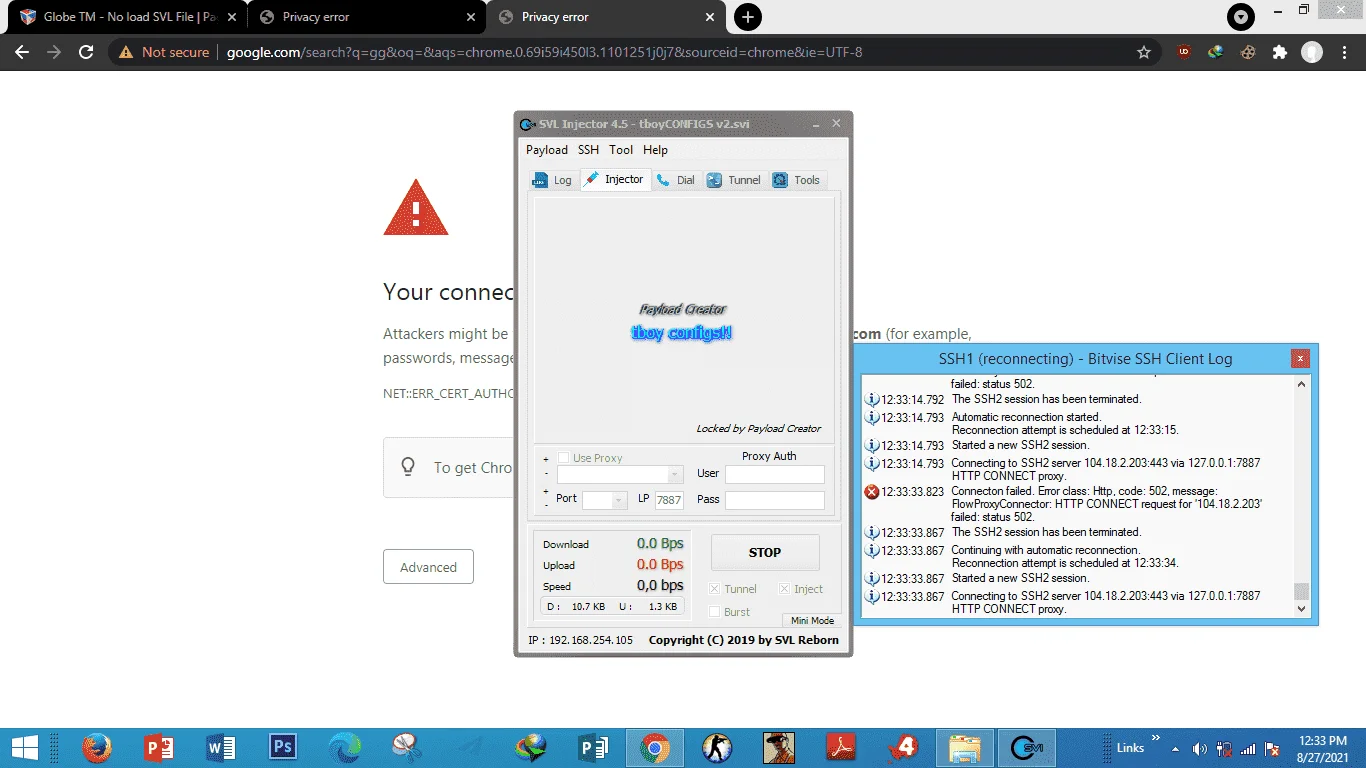Screen dimensions: 1366x768
Task: Open the uBlock Origin extension icon
Action: [1184, 52]
